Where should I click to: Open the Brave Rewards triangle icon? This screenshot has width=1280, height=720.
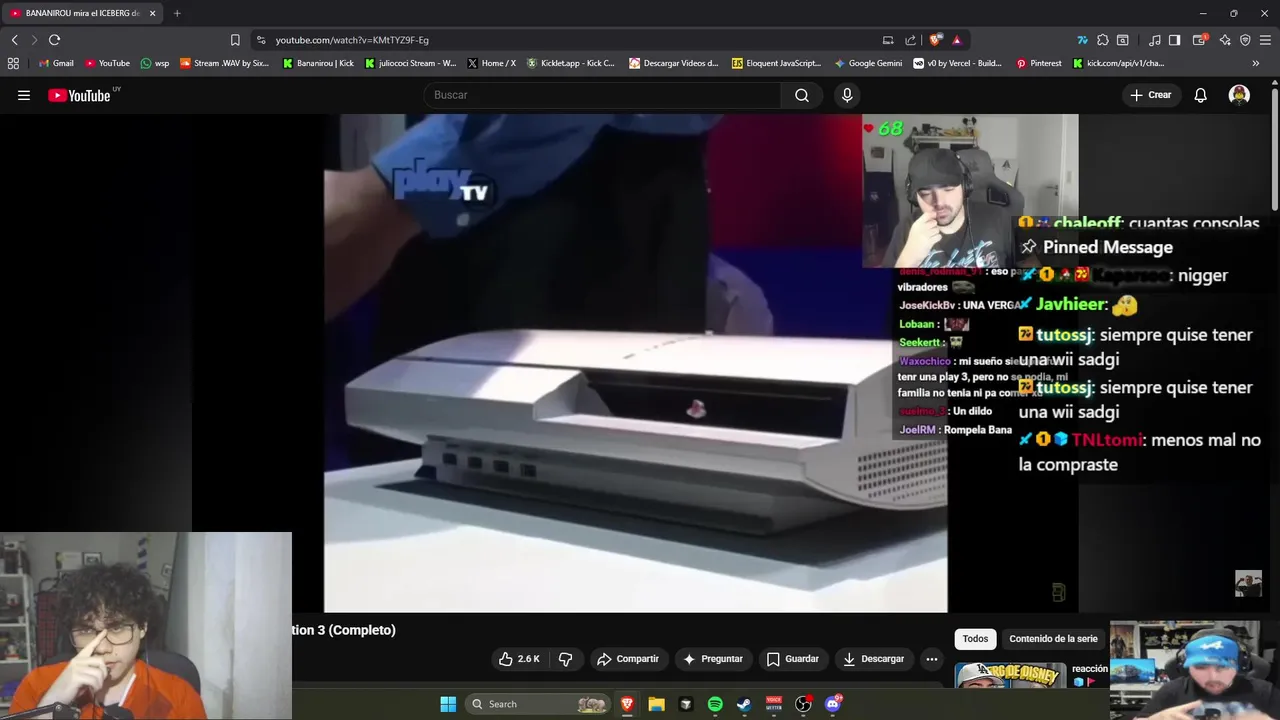click(x=957, y=40)
